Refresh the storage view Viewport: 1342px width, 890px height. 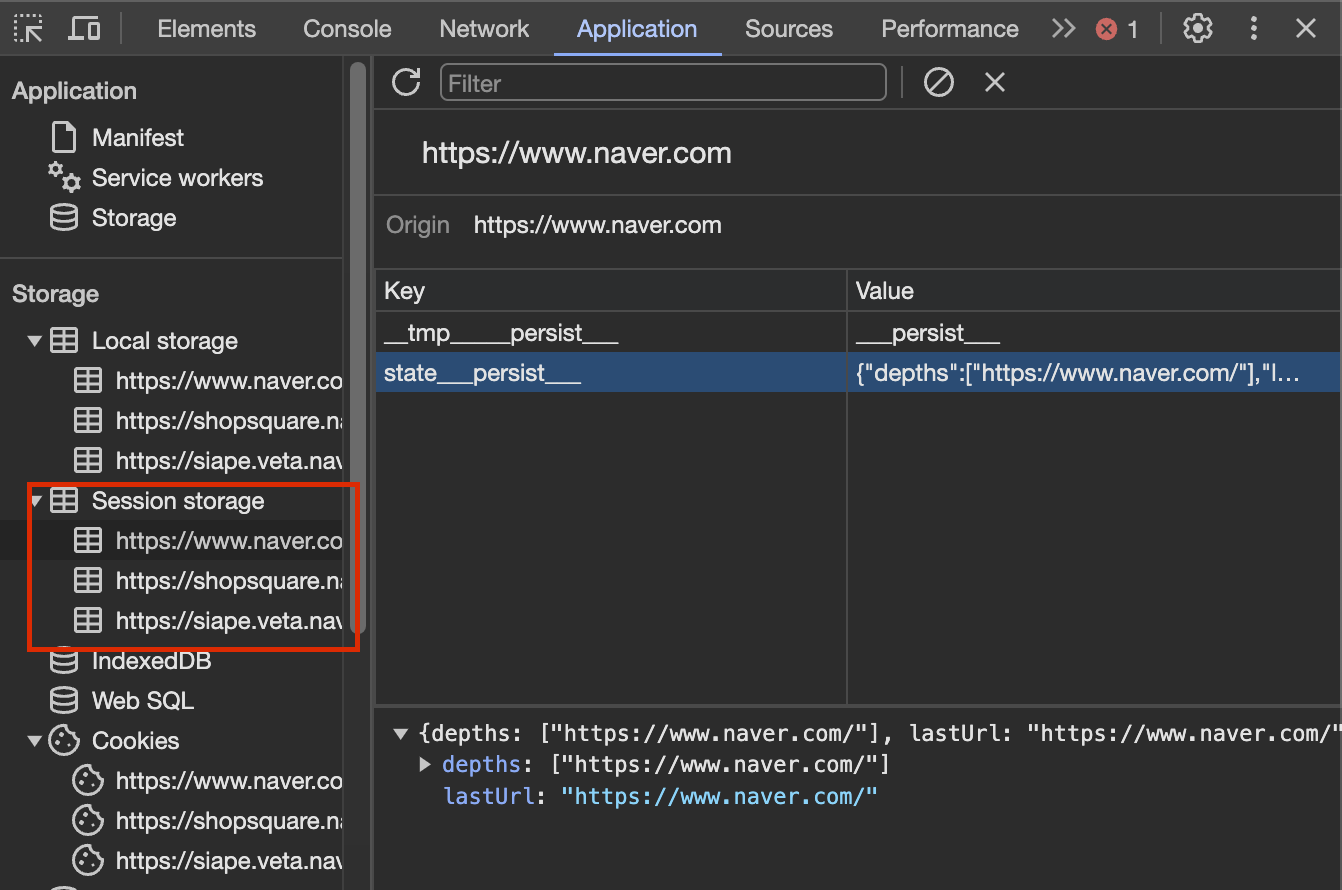click(406, 82)
